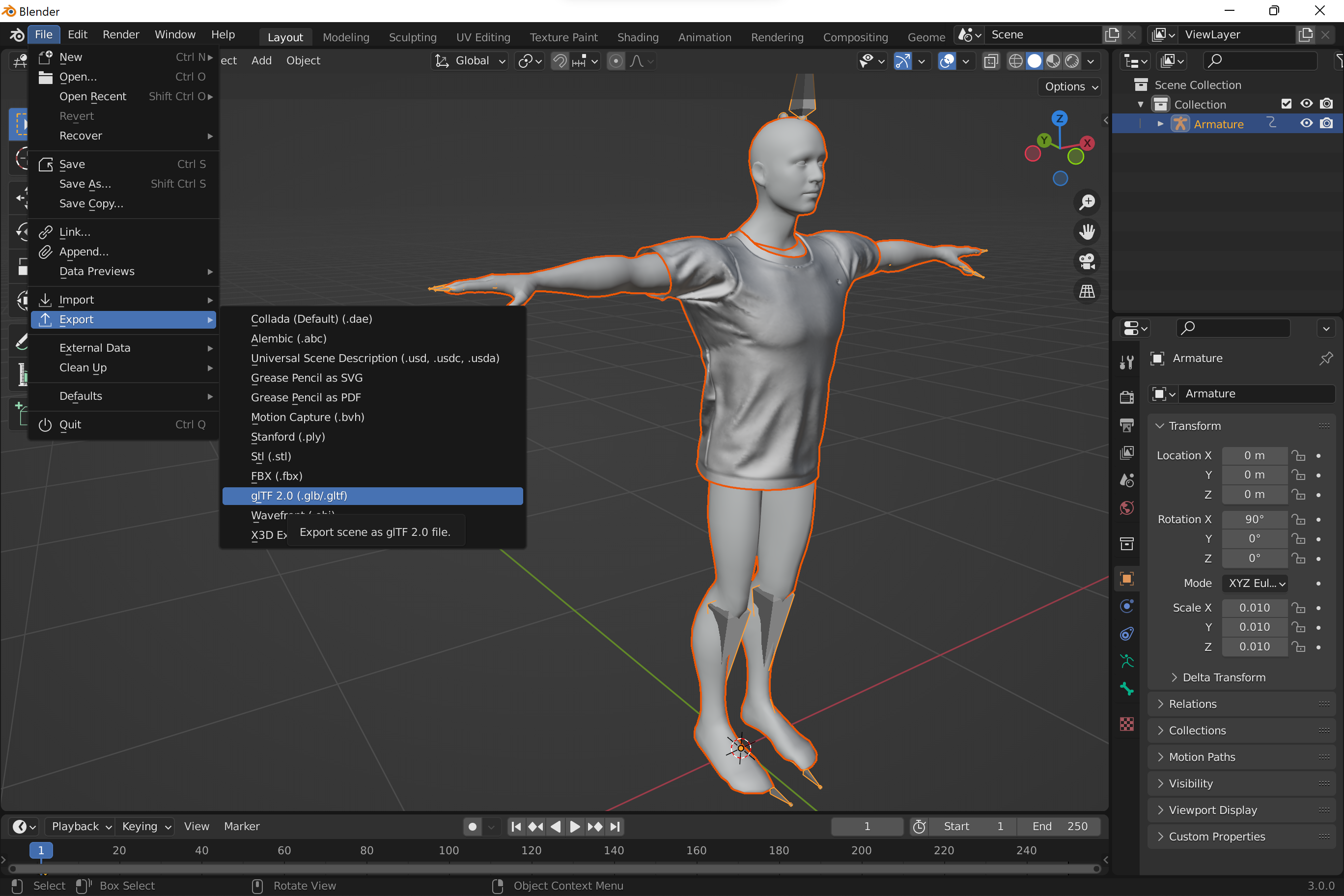1344x896 pixels.
Task: Click the zoom magnifier viewport icon
Action: (1087, 202)
